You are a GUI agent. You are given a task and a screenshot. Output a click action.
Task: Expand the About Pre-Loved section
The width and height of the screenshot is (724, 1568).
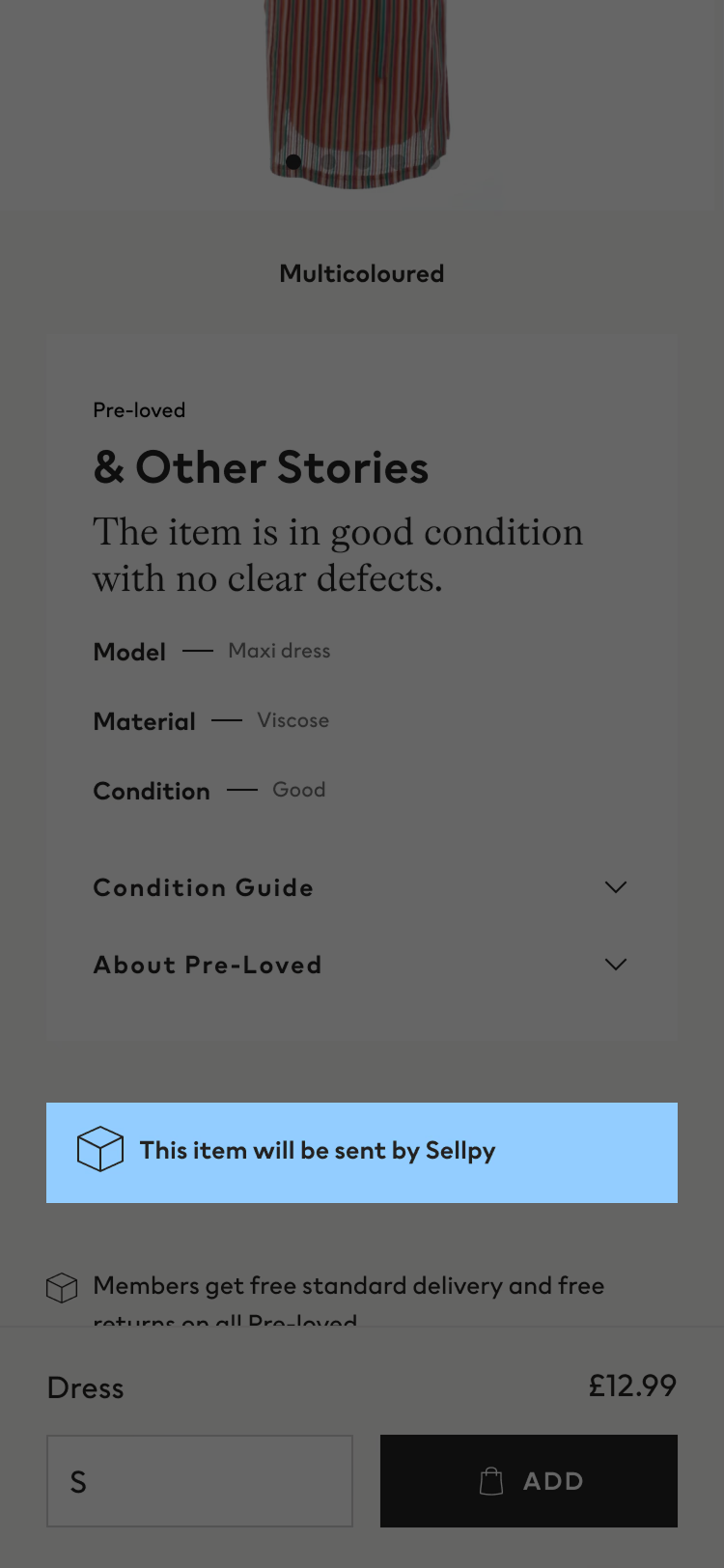coord(361,965)
